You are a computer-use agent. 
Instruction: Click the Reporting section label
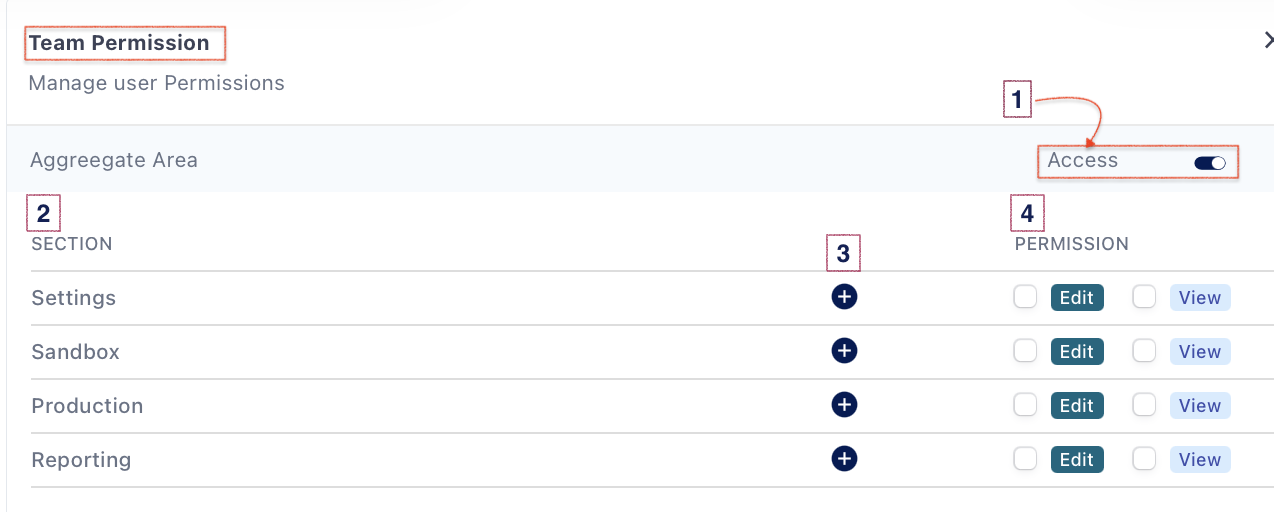click(82, 460)
